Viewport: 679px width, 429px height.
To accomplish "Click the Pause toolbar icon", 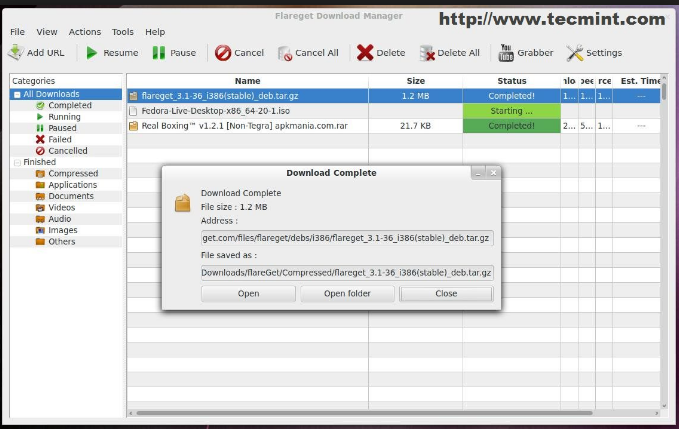I will (x=158, y=53).
